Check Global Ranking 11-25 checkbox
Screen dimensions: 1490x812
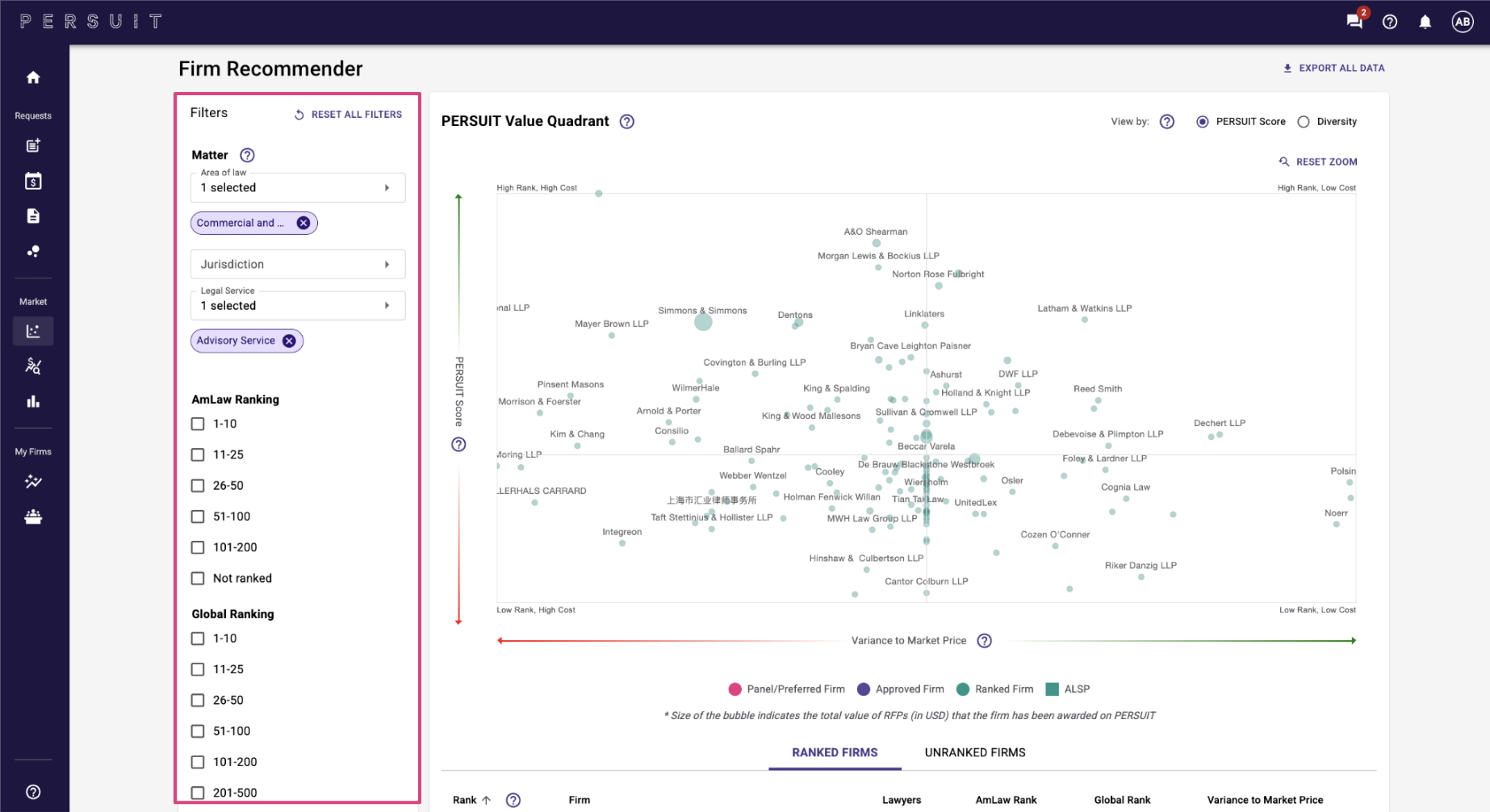pos(198,669)
